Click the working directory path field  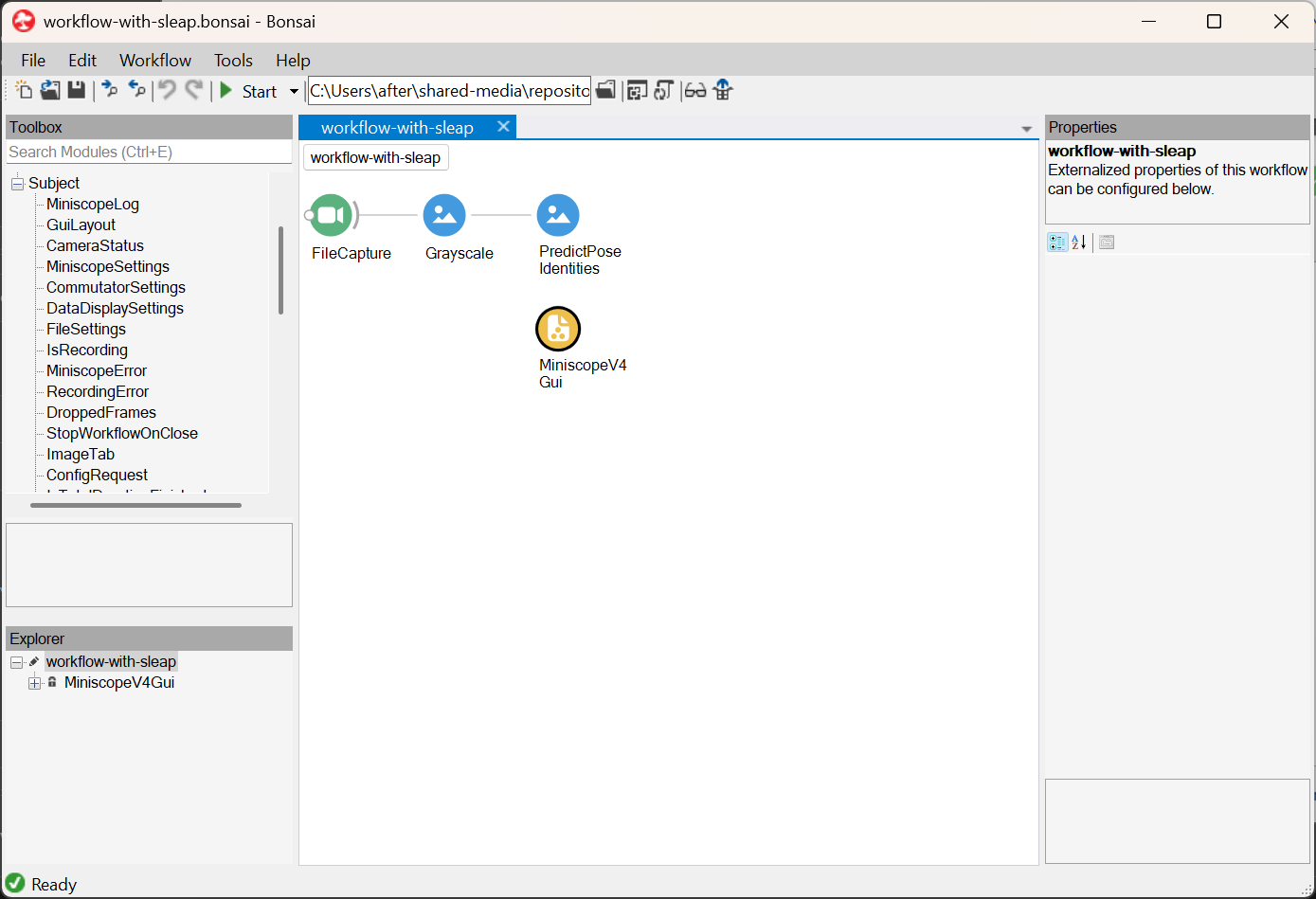point(450,91)
